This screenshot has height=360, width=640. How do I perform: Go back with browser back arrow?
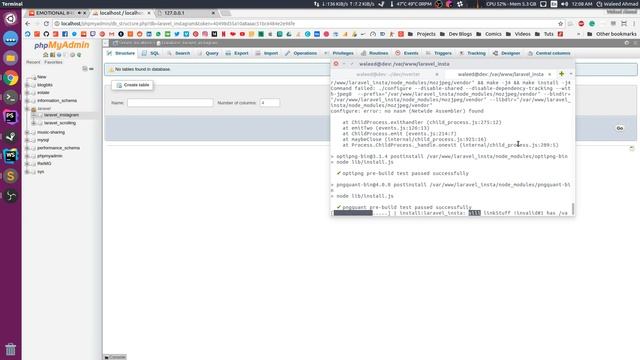28,24
